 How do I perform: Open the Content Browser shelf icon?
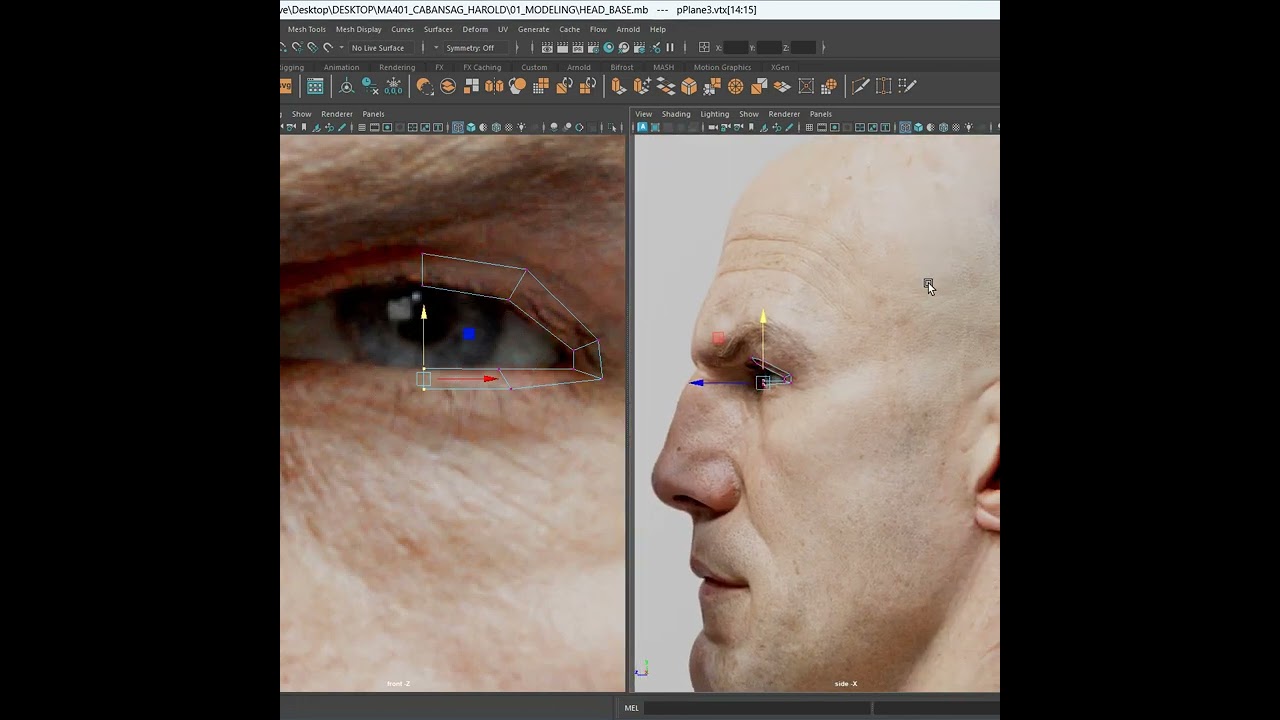315,86
